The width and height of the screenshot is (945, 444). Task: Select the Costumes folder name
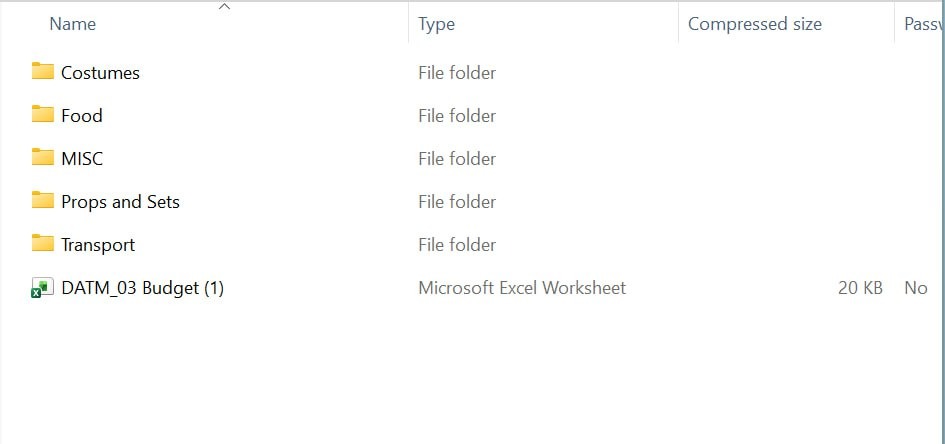click(x=100, y=73)
